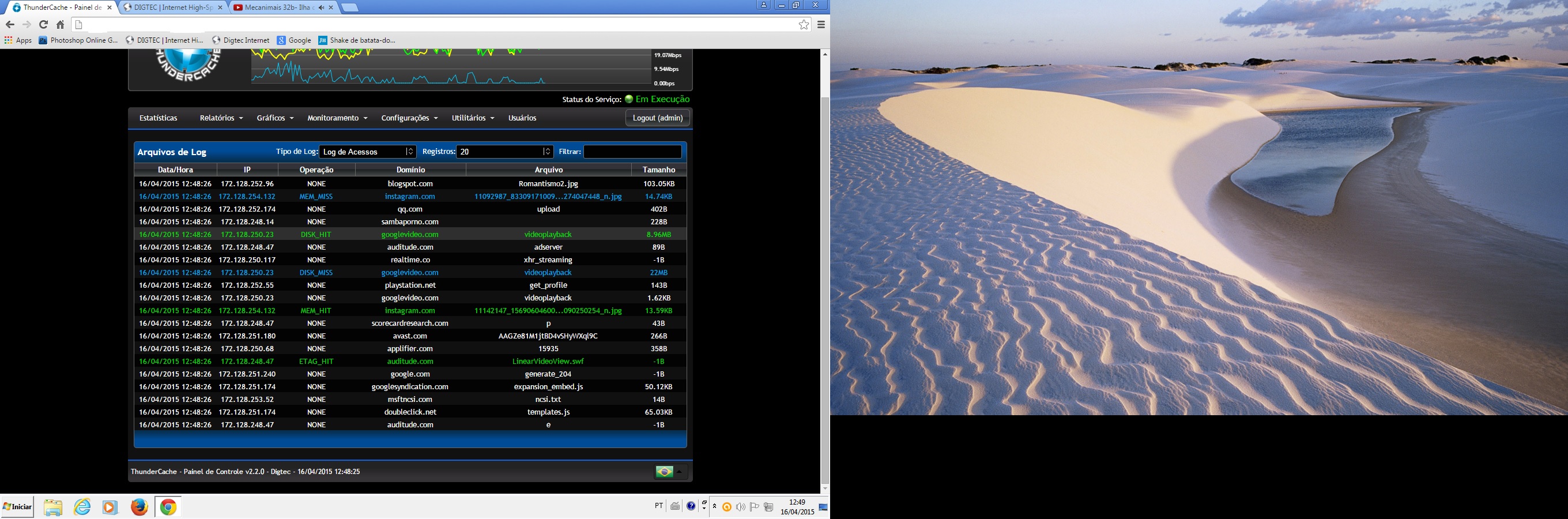This screenshot has height=519, width=1568.
Task: Expand the Monitoramento menu
Action: pyautogui.click(x=337, y=118)
